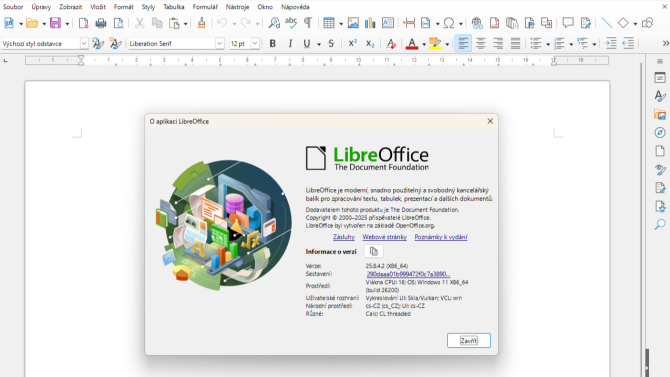Set Align Left paragraph alignment
Screen dimensions: 670x377
coord(463,44)
